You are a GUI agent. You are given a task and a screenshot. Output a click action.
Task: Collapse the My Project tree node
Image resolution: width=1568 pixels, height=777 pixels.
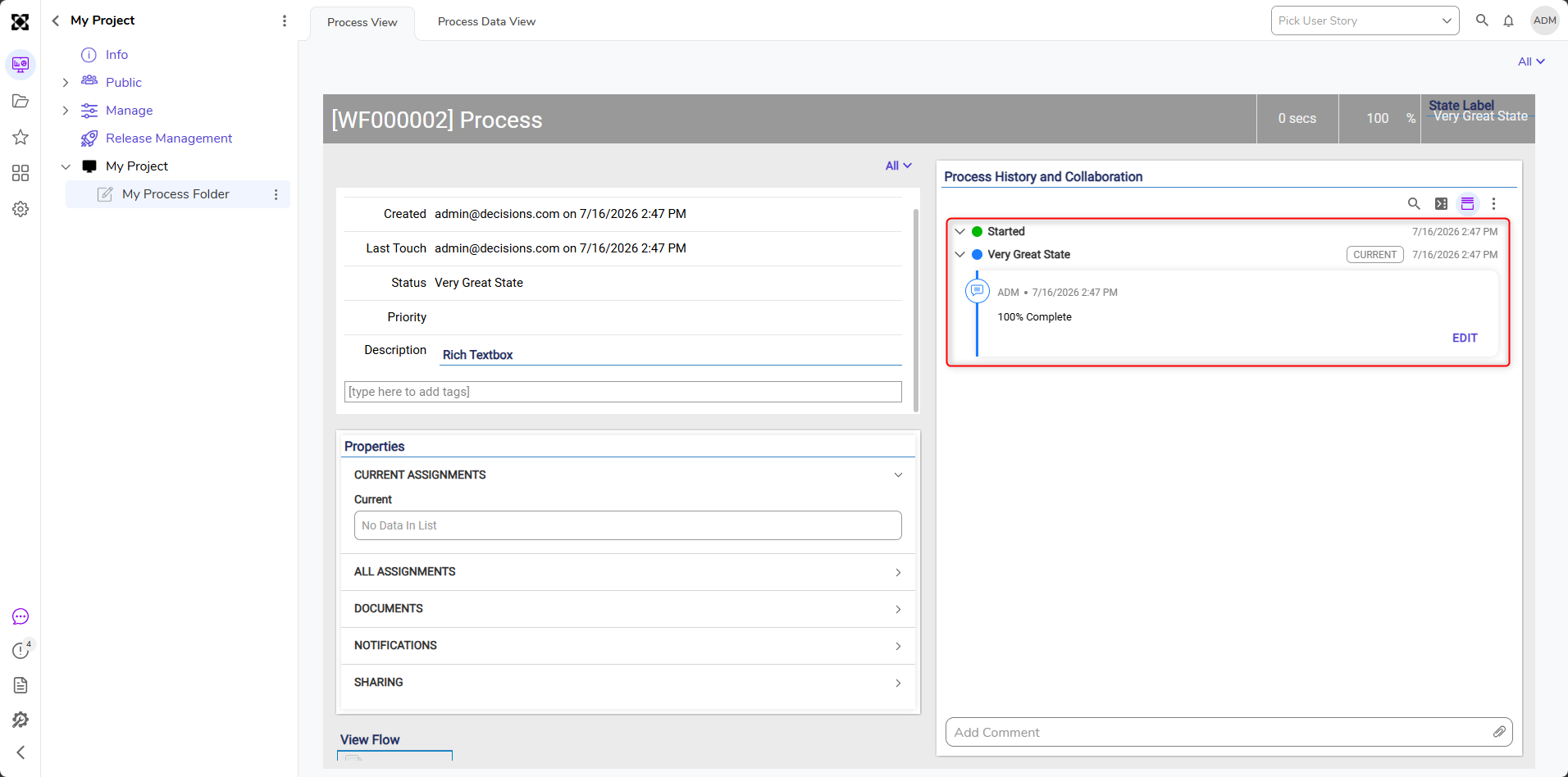(66, 166)
